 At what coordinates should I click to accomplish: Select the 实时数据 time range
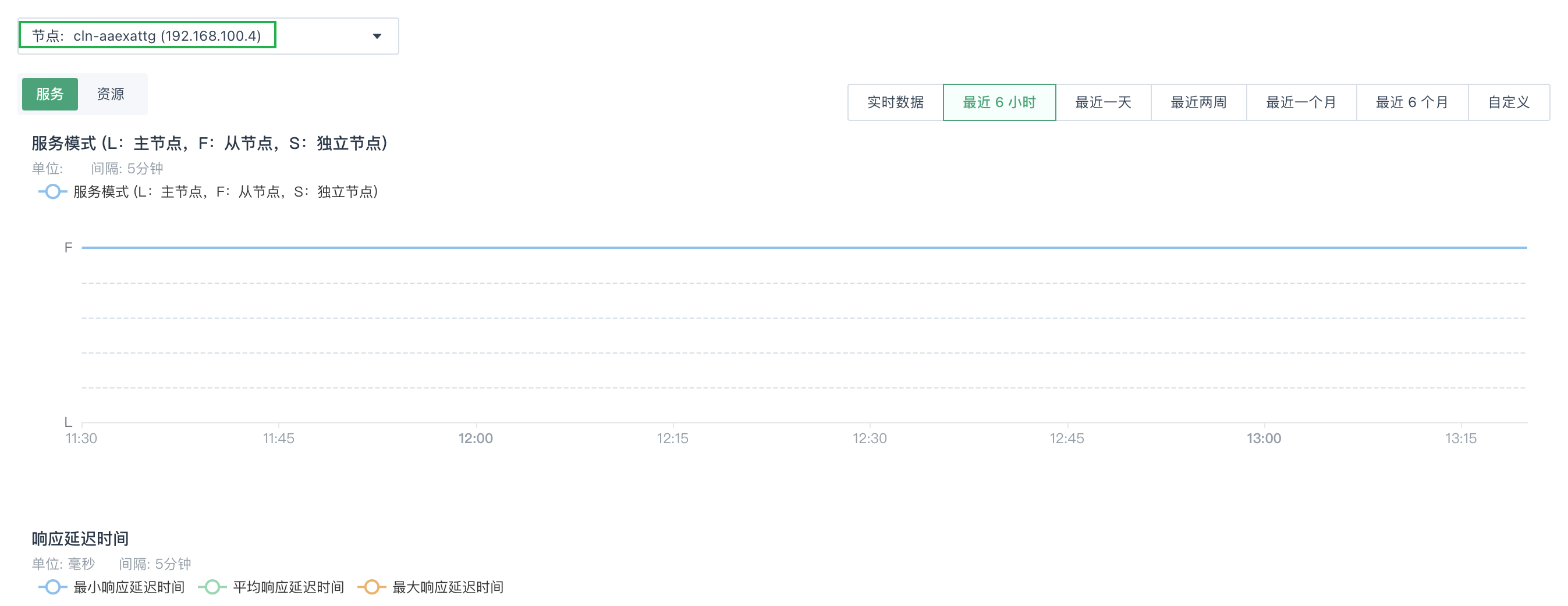pyautogui.click(x=895, y=102)
